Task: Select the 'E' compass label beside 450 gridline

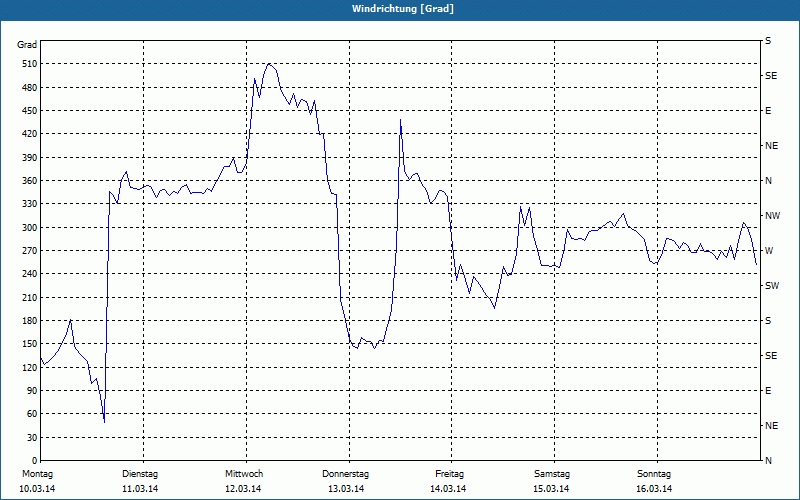Action: point(768,111)
